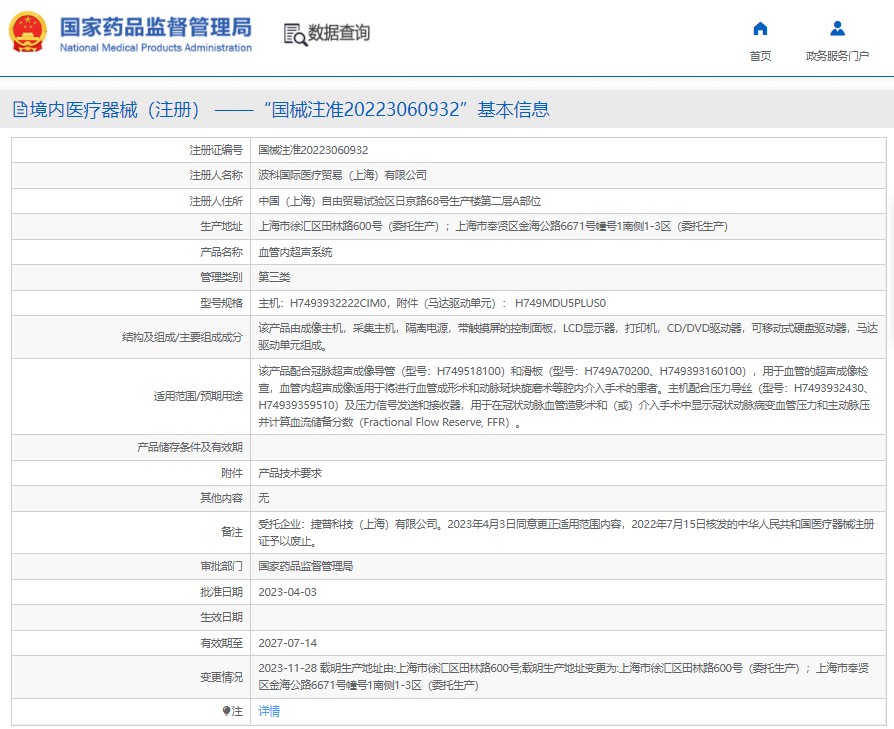This screenshot has width=894, height=729.
Task: Click the 生产地址 value row
Action: (x=493, y=226)
